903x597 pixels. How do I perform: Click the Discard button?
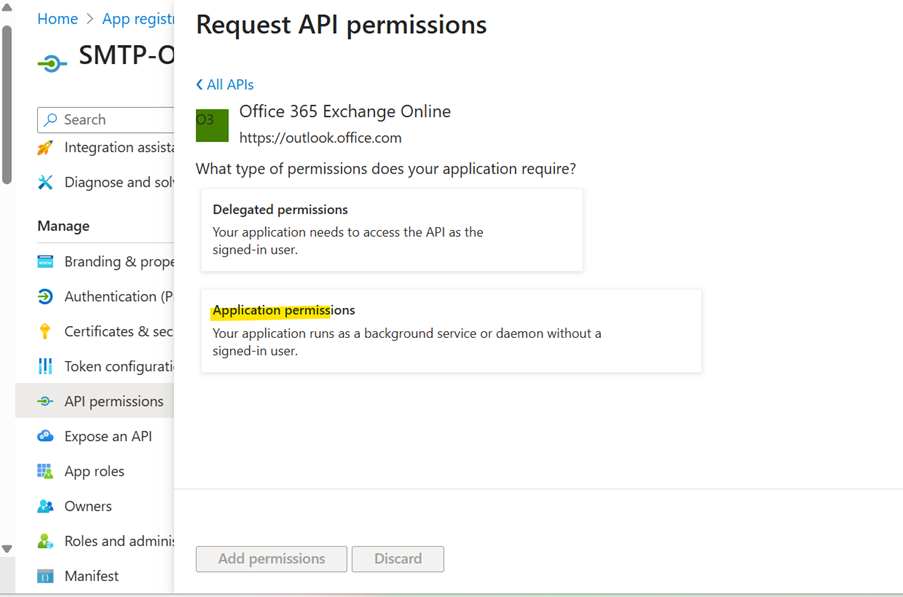[x=398, y=558]
